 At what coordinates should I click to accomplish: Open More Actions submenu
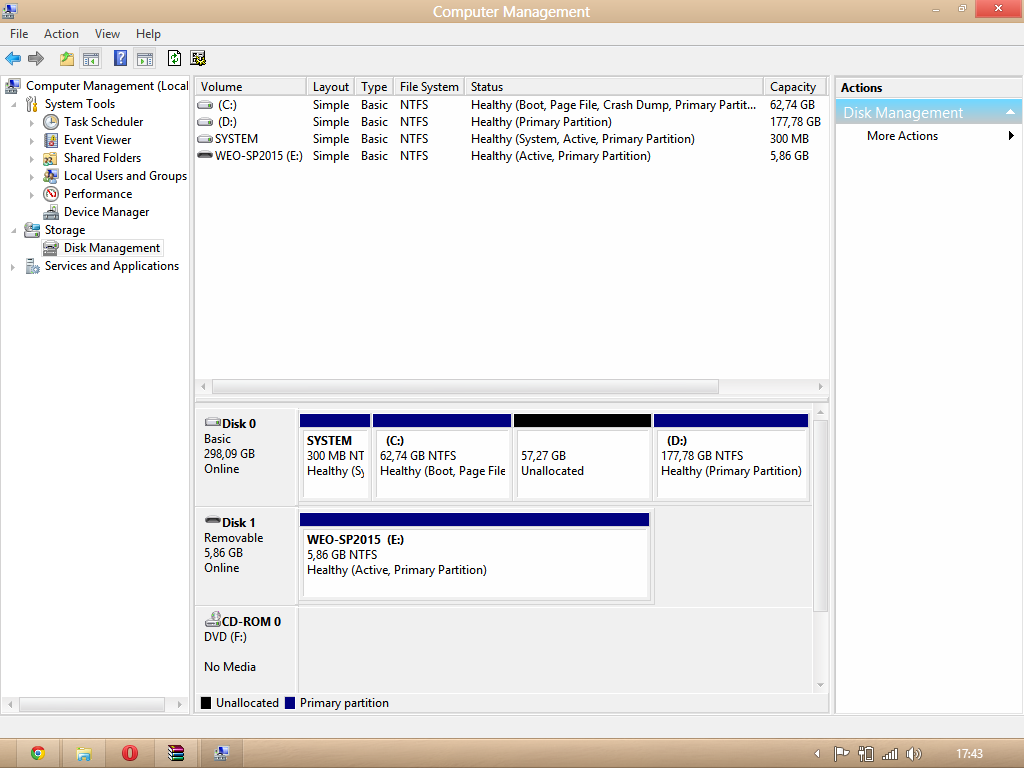point(927,136)
